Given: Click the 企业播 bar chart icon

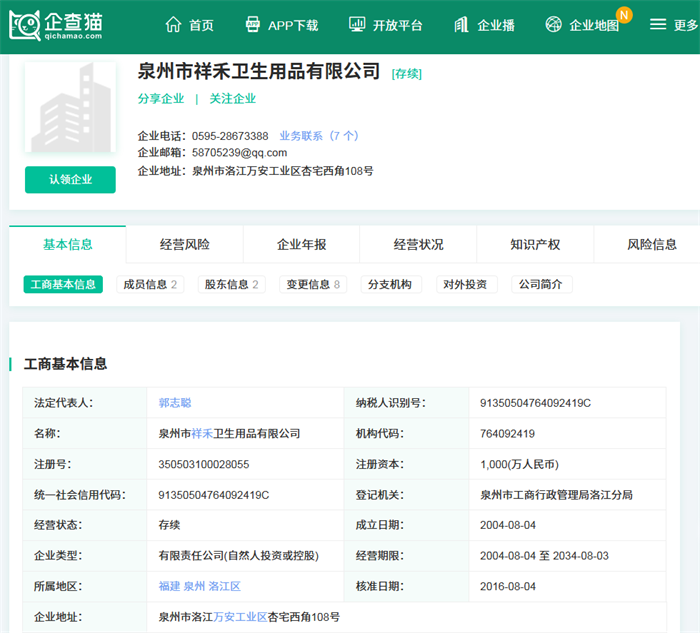Looking at the screenshot, I should (x=461, y=25).
